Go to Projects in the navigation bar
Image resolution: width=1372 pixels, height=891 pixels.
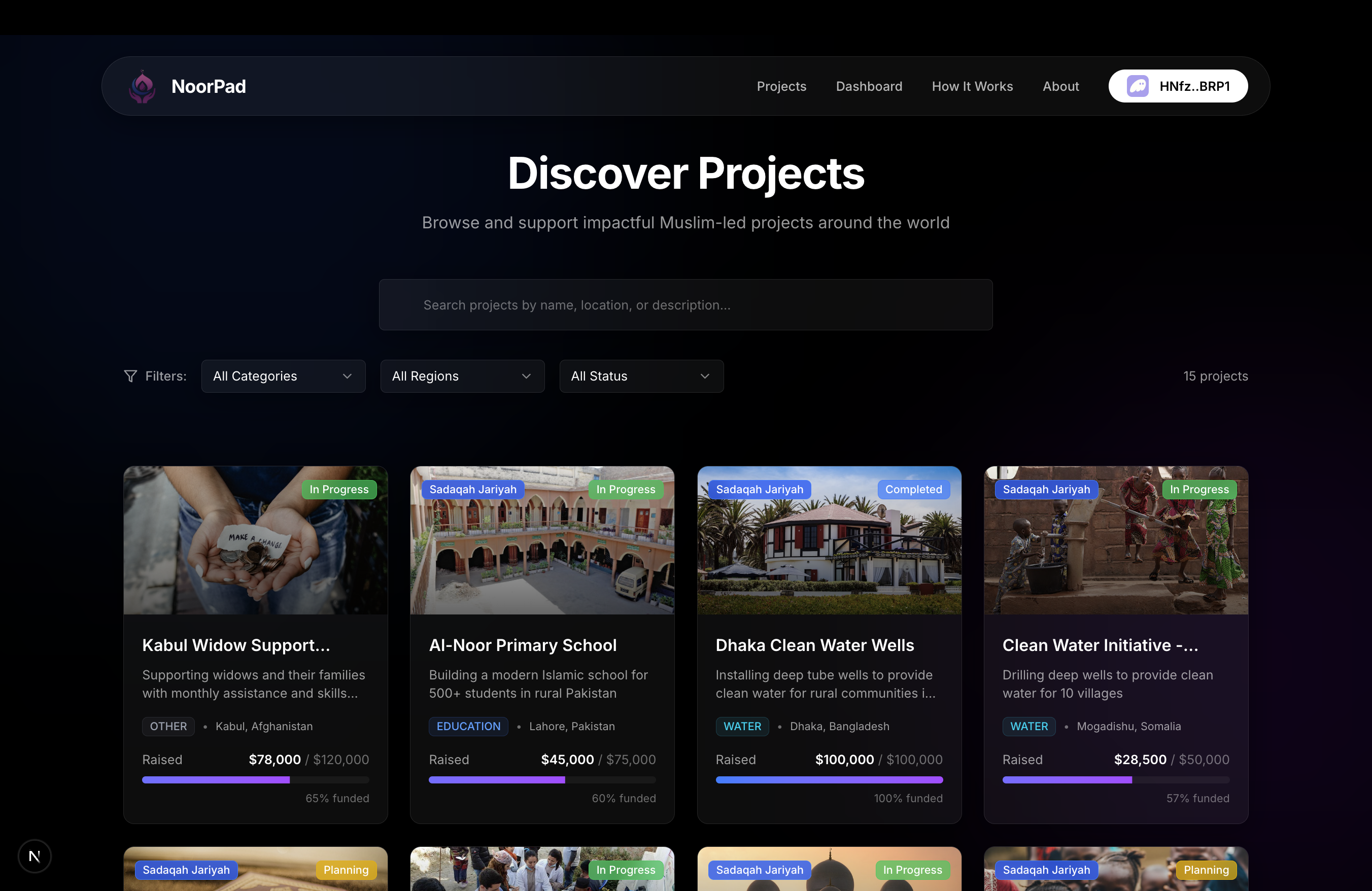[x=781, y=86]
